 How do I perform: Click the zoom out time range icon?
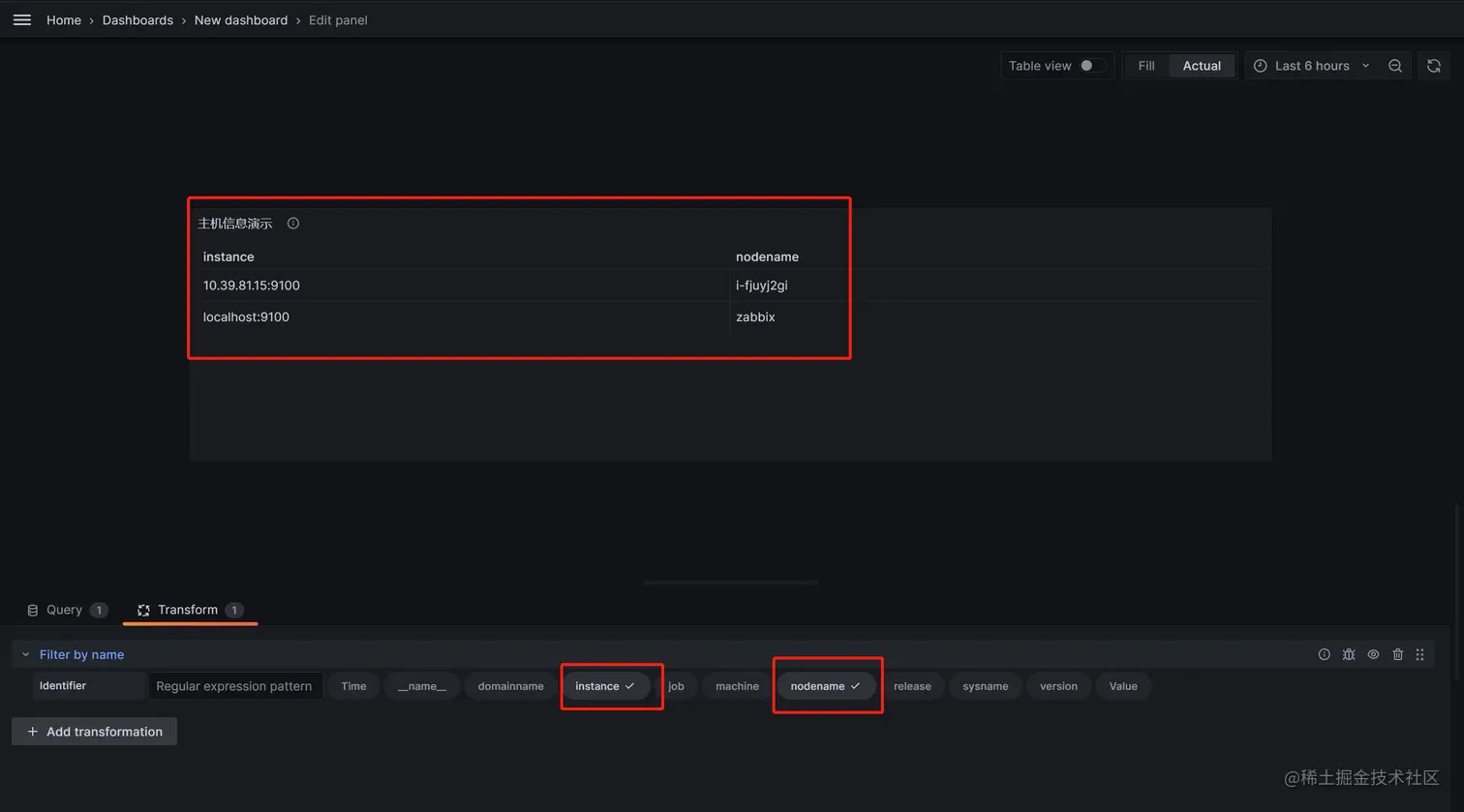click(1395, 66)
